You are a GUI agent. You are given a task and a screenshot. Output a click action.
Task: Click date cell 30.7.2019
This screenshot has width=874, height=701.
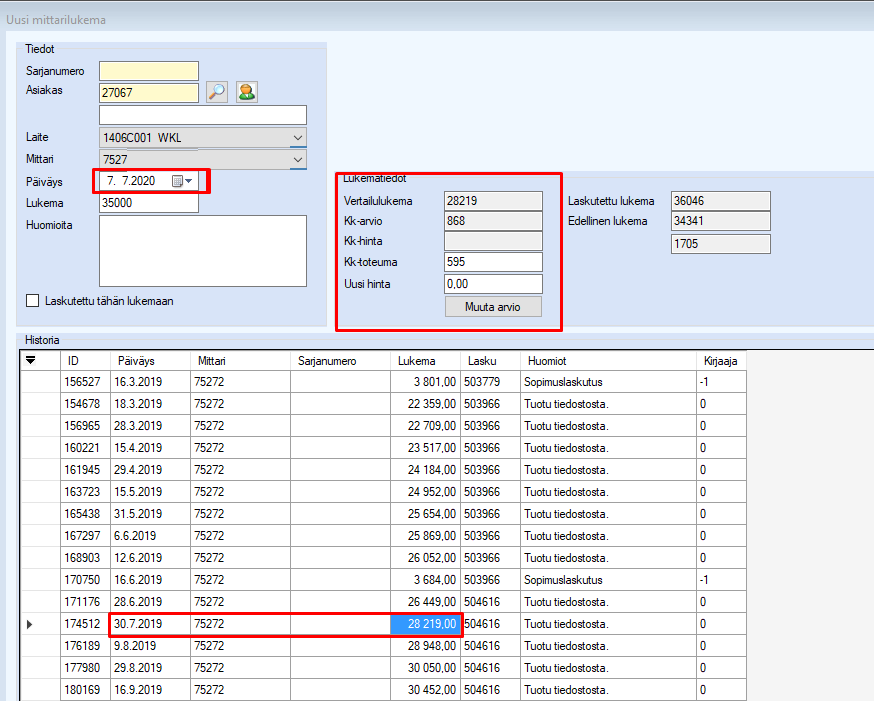tap(150, 624)
